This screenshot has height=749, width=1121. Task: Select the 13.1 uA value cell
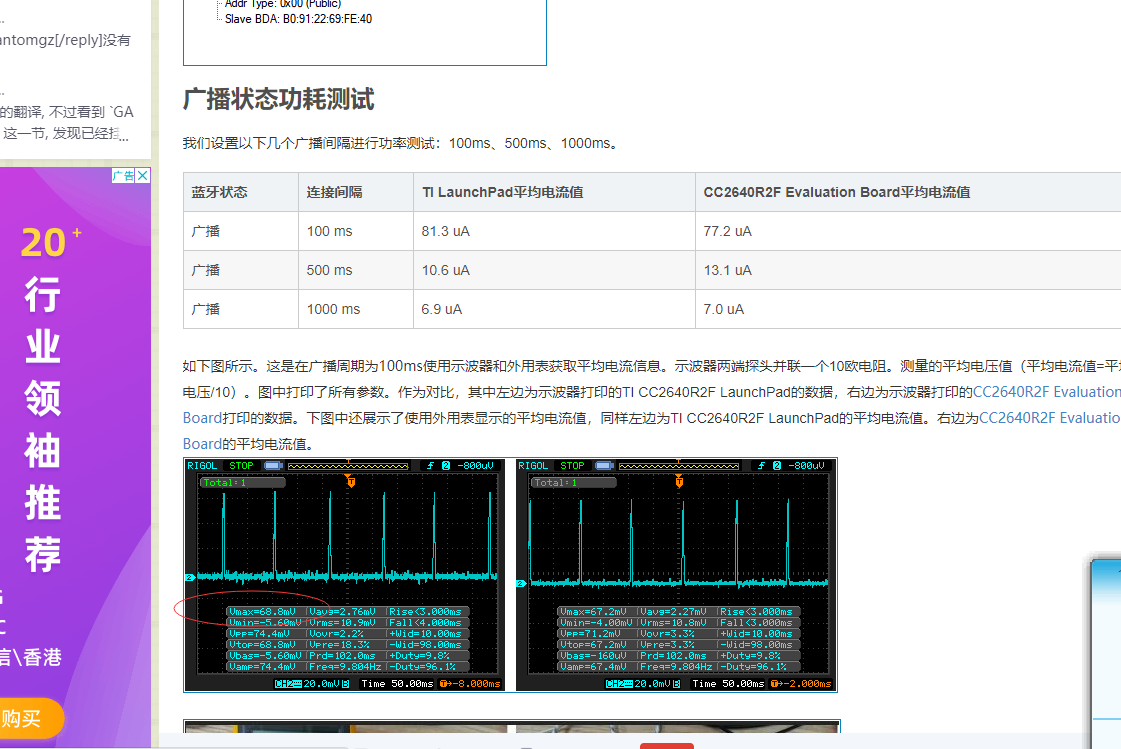pos(908,270)
